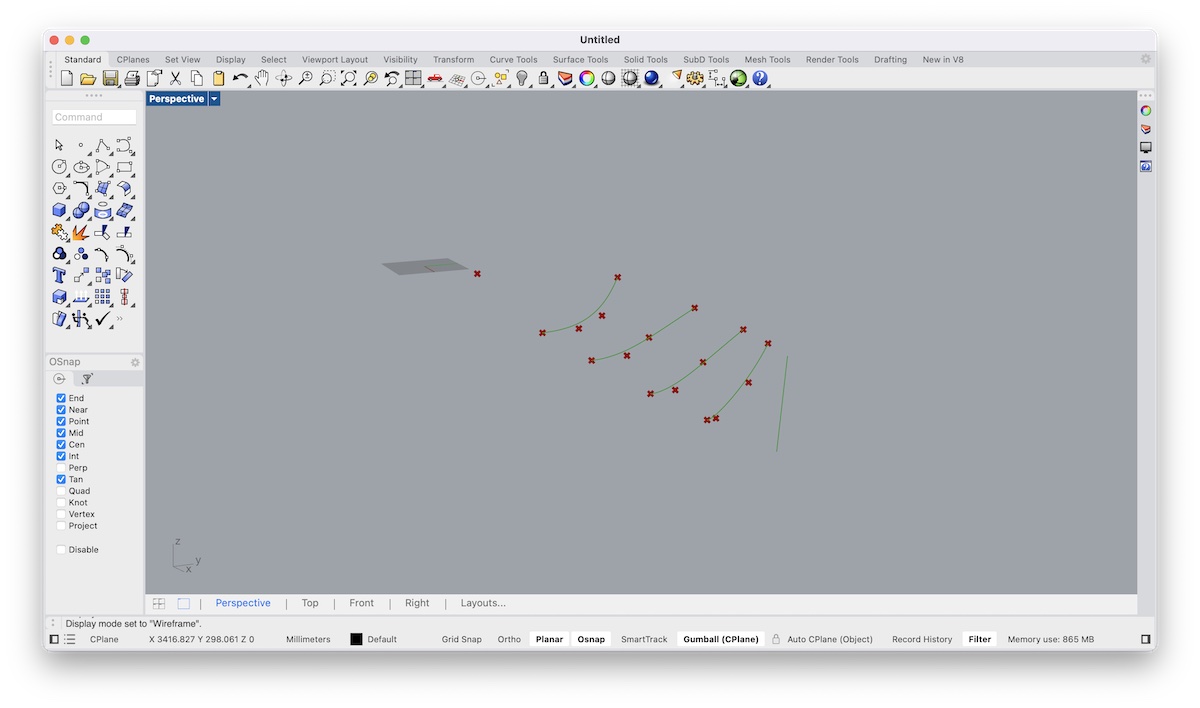Select the Polyline tool in the sidebar
1200x708 pixels.
click(x=102, y=145)
